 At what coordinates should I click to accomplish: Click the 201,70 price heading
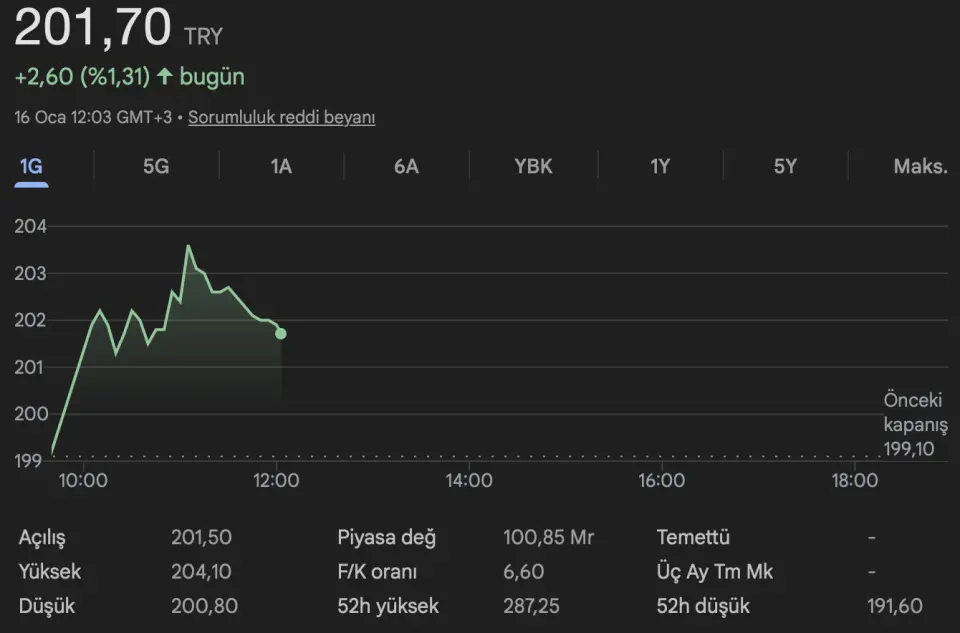click(x=92, y=28)
